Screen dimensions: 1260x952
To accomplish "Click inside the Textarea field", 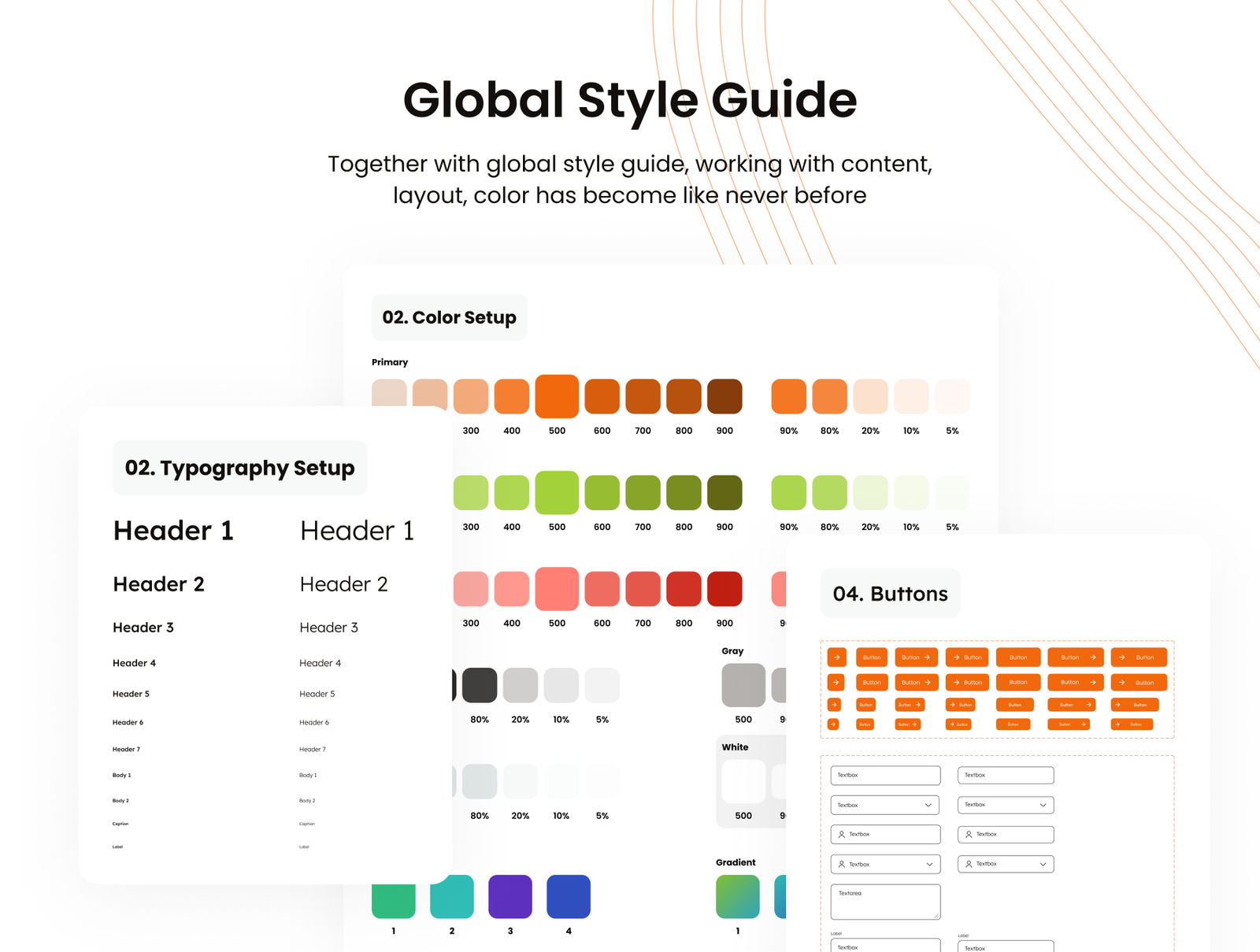I will pyautogui.click(x=884, y=904).
